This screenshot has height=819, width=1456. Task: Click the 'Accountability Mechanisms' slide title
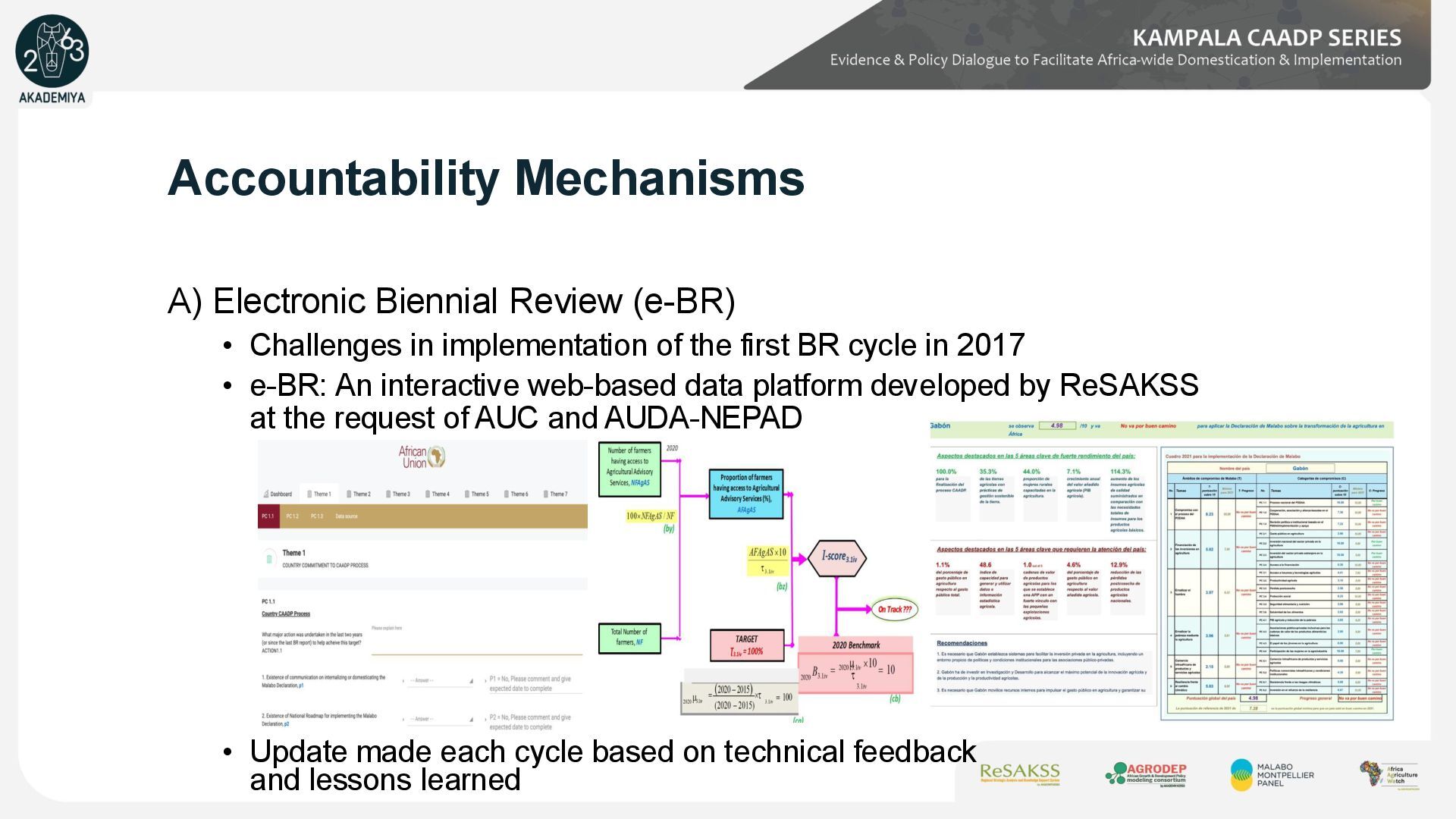pos(485,178)
